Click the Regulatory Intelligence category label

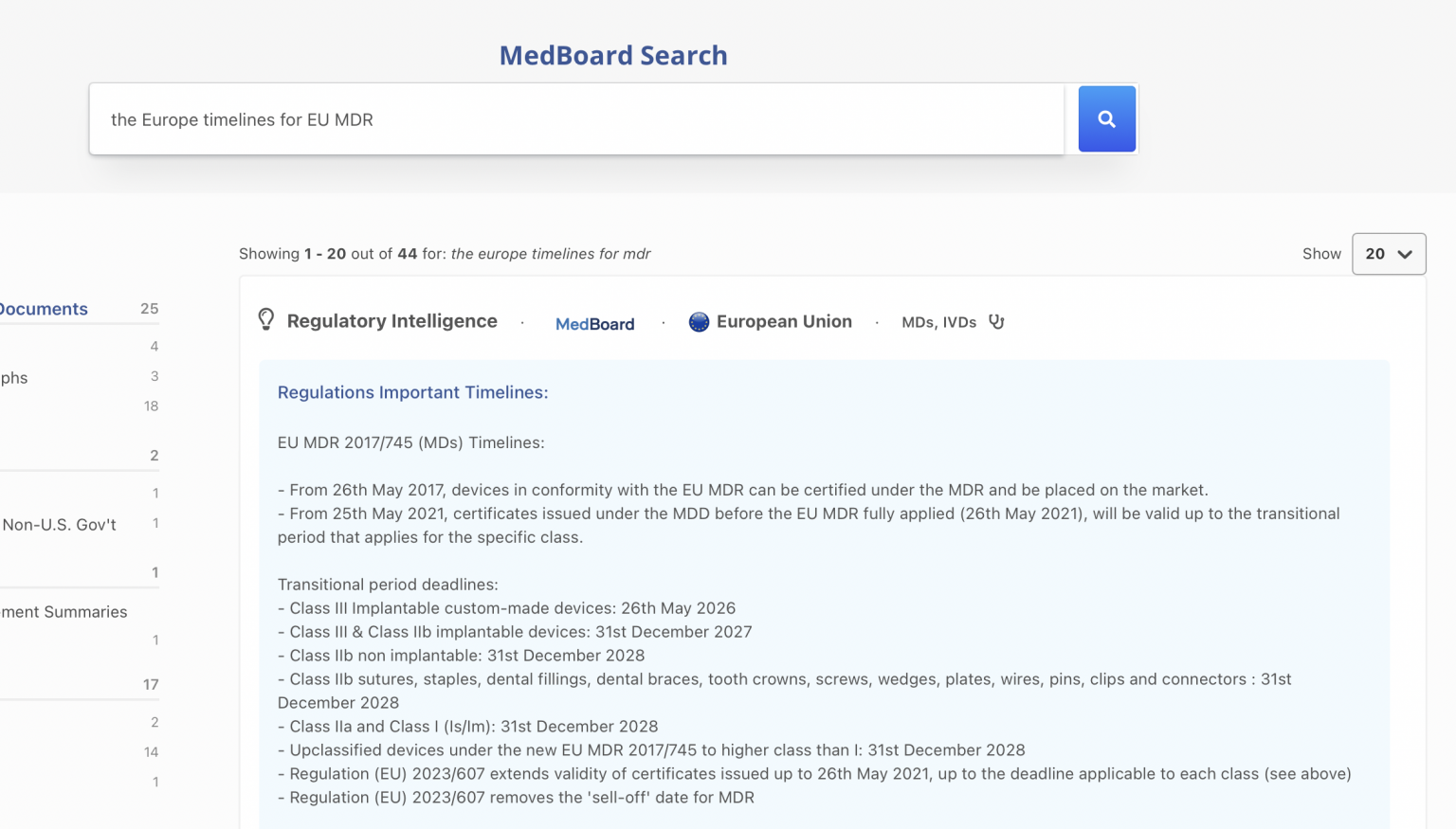(x=392, y=320)
